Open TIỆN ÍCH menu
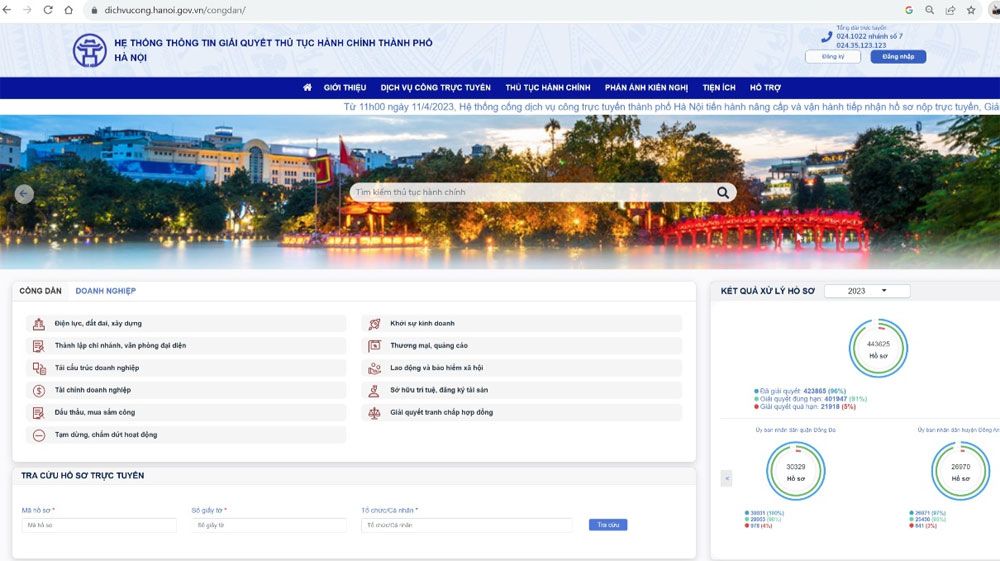The image size is (1000, 561). click(x=719, y=87)
